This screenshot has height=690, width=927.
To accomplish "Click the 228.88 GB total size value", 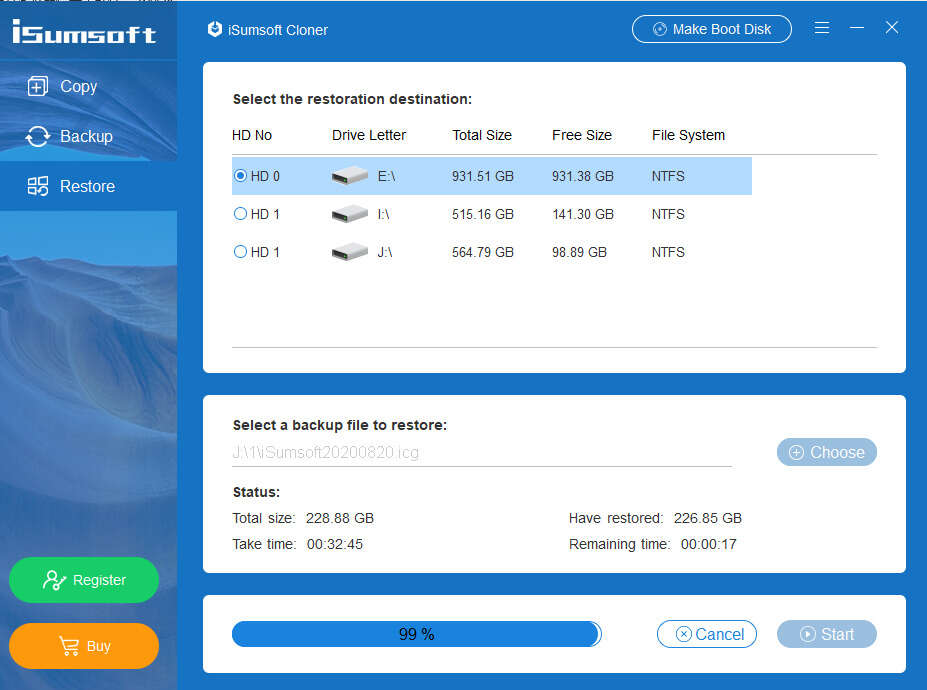I will pos(340,519).
